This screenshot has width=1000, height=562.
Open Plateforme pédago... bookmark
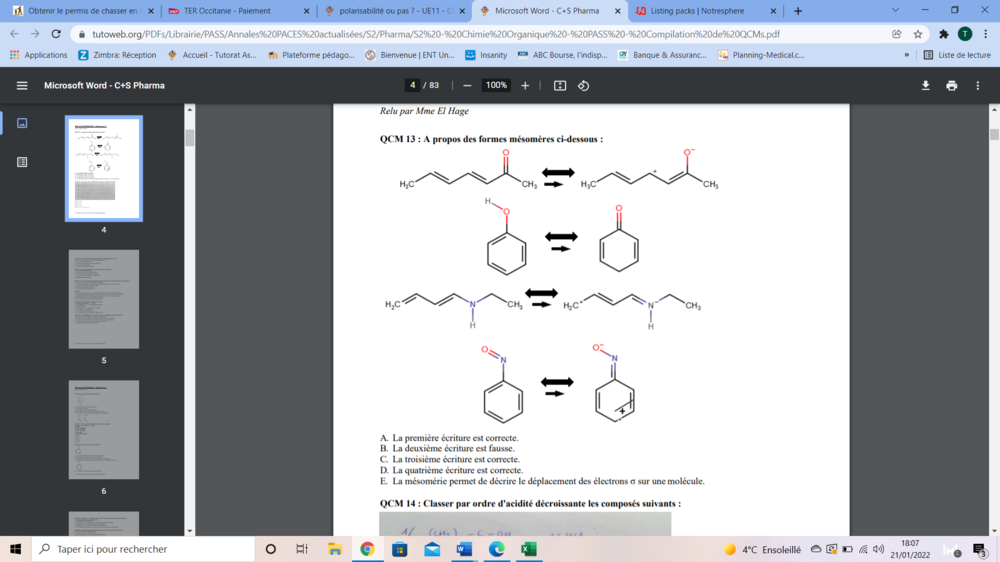(x=311, y=55)
